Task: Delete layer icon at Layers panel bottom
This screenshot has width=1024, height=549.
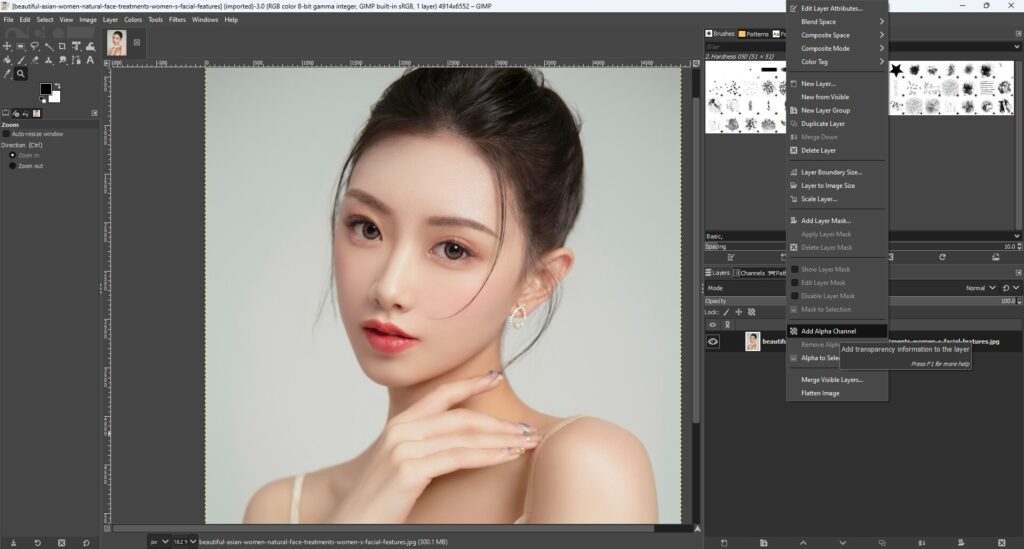Action: point(1001,542)
